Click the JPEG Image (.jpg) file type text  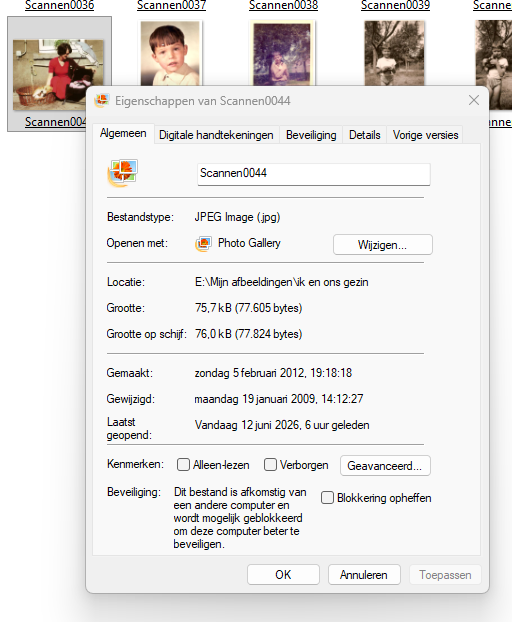click(237, 217)
